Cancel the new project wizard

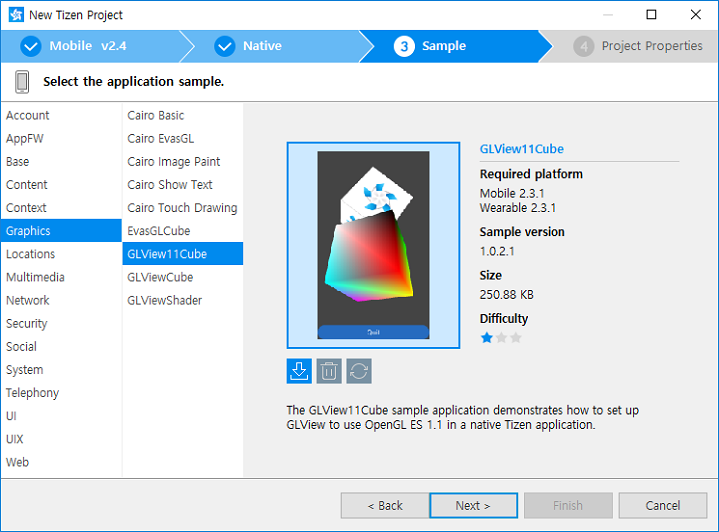662,505
